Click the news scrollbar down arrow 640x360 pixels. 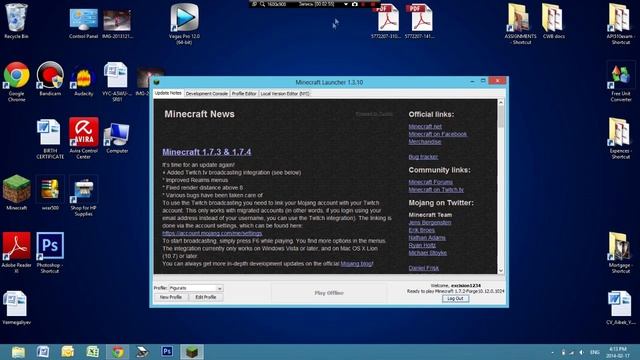[501, 270]
